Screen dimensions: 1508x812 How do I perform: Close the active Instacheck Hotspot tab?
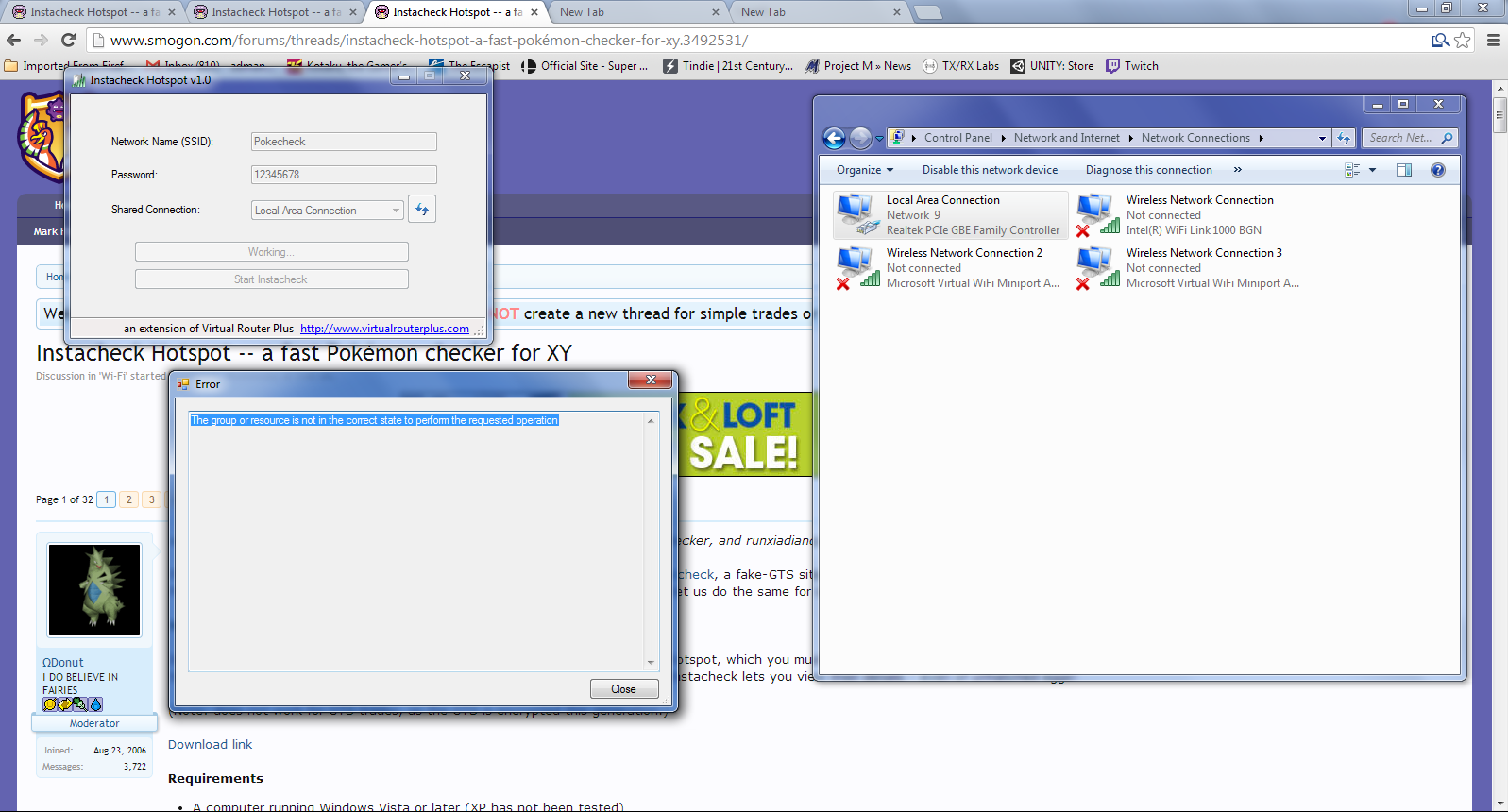pyautogui.click(x=534, y=12)
